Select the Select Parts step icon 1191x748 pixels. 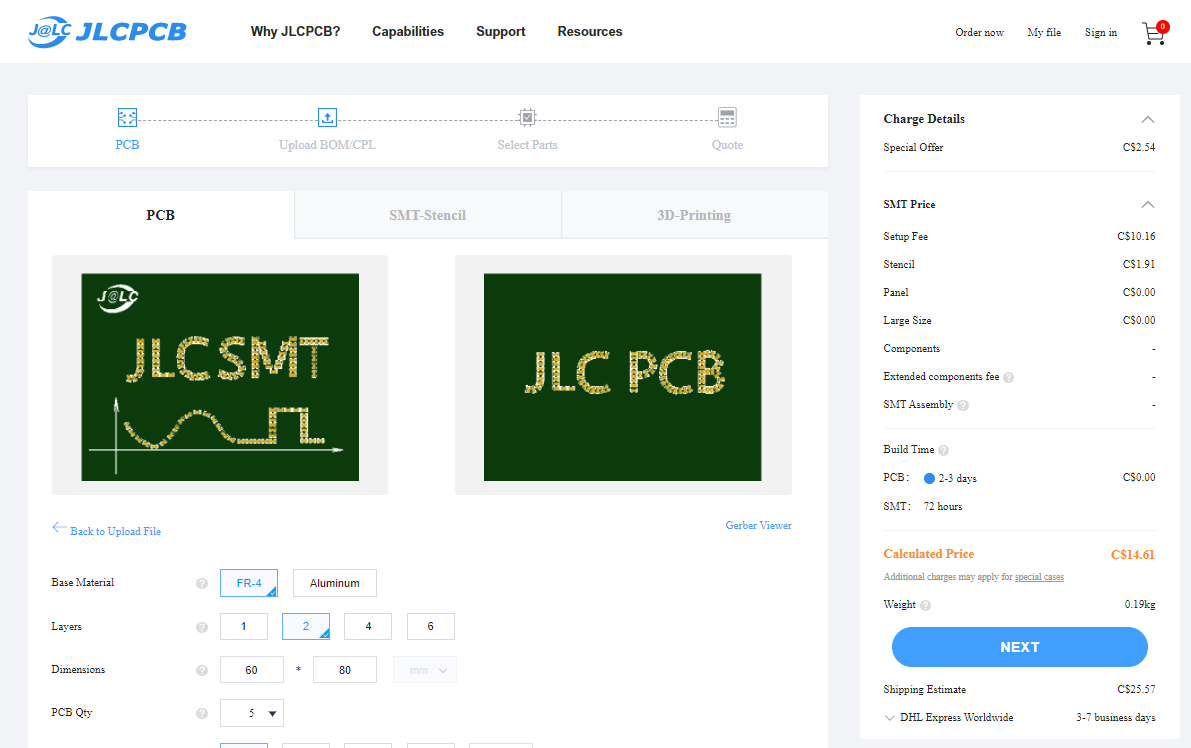click(527, 118)
